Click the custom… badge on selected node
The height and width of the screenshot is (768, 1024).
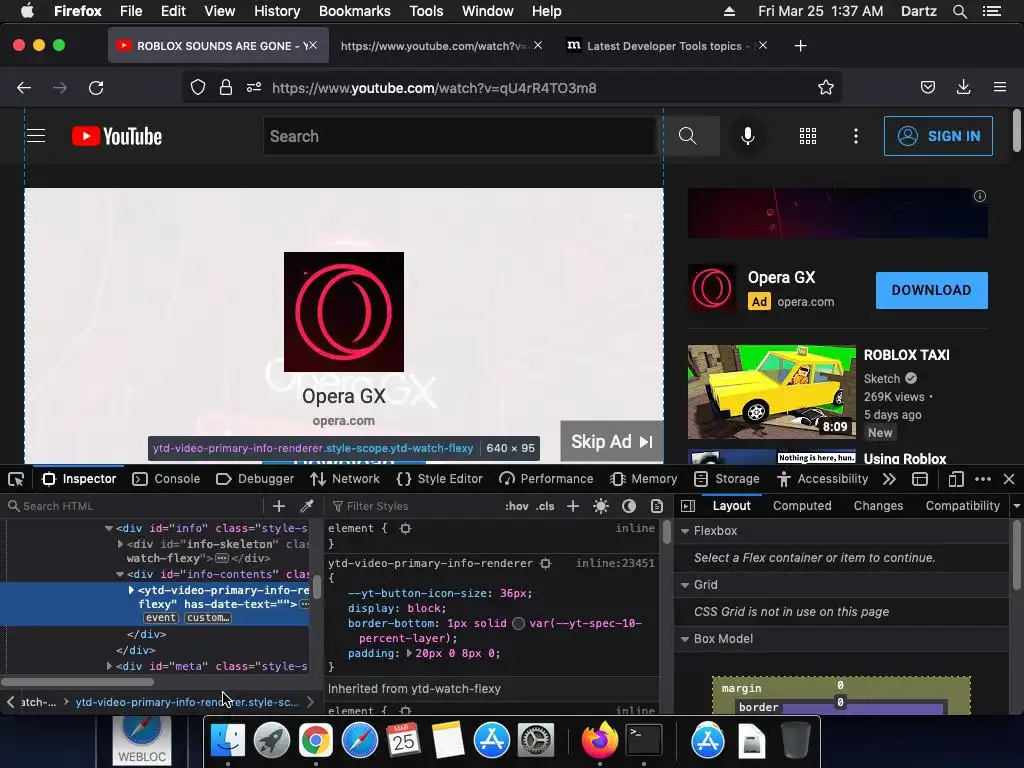(x=208, y=618)
